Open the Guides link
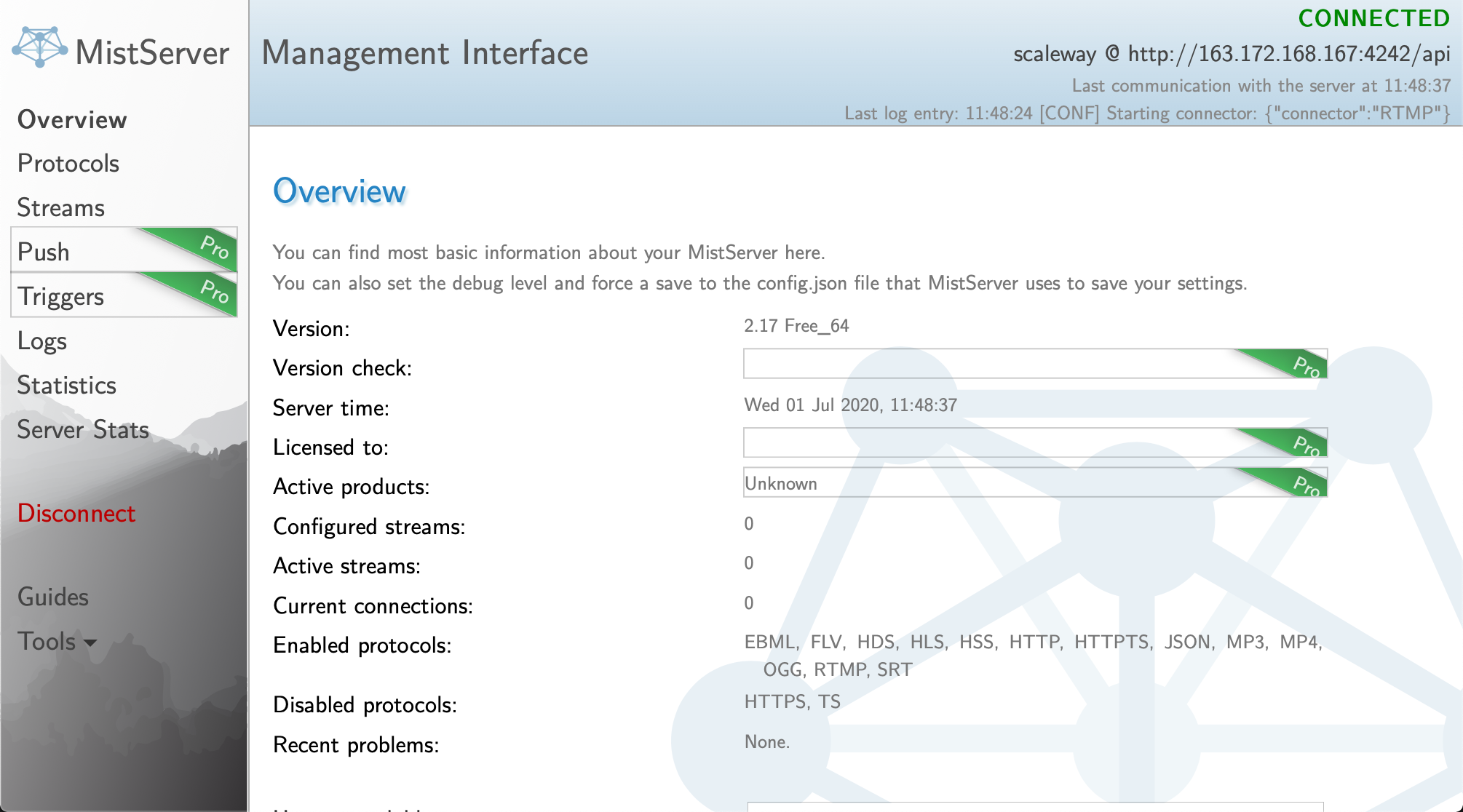The image size is (1463, 812). 53,597
